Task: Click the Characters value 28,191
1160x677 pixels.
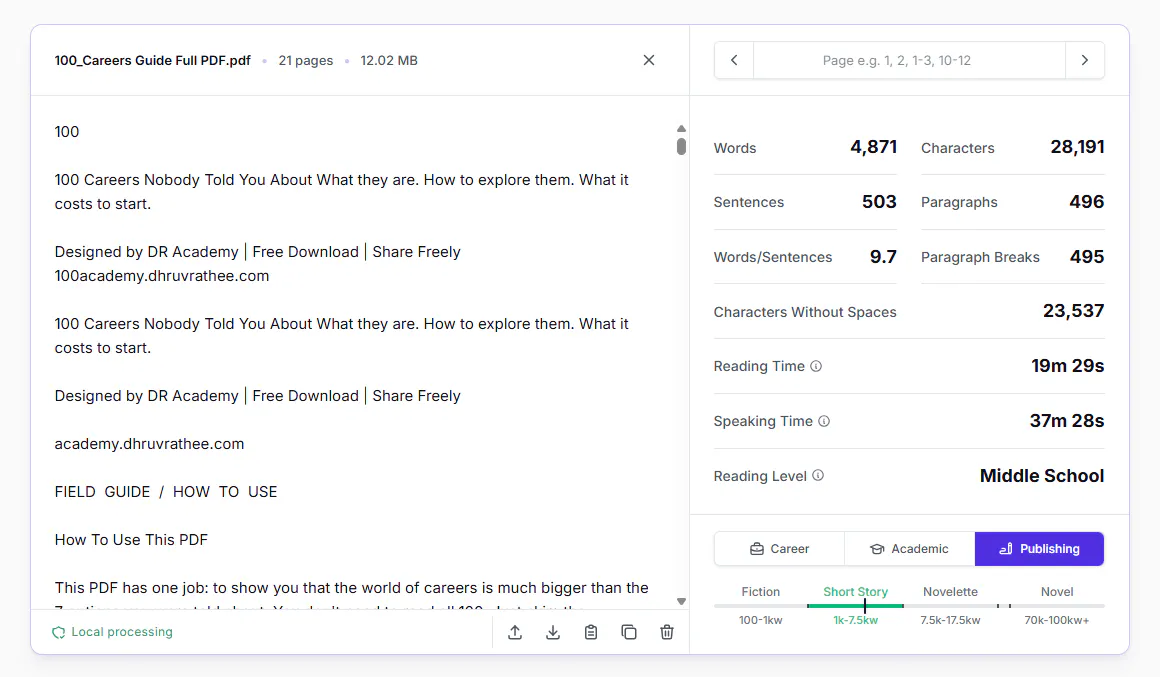Action: (x=1077, y=147)
